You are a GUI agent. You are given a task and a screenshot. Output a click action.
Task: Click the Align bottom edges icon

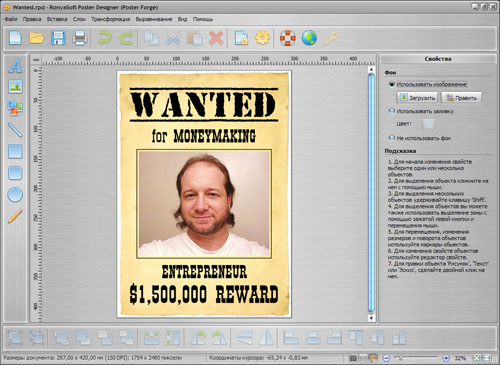pos(399,337)
